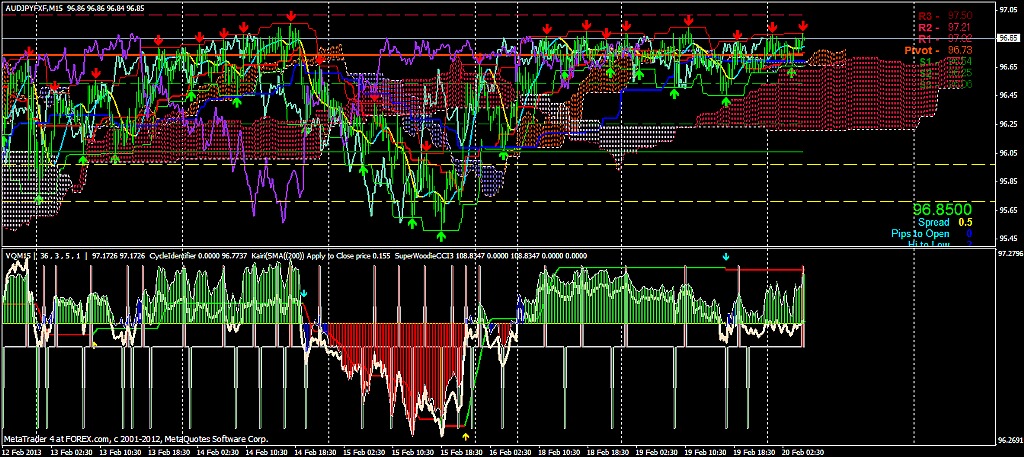Click the Spread 0.5 readout
Viewport: 1024px width, 457px height.
pyautogui.click(x=944, y=222)
